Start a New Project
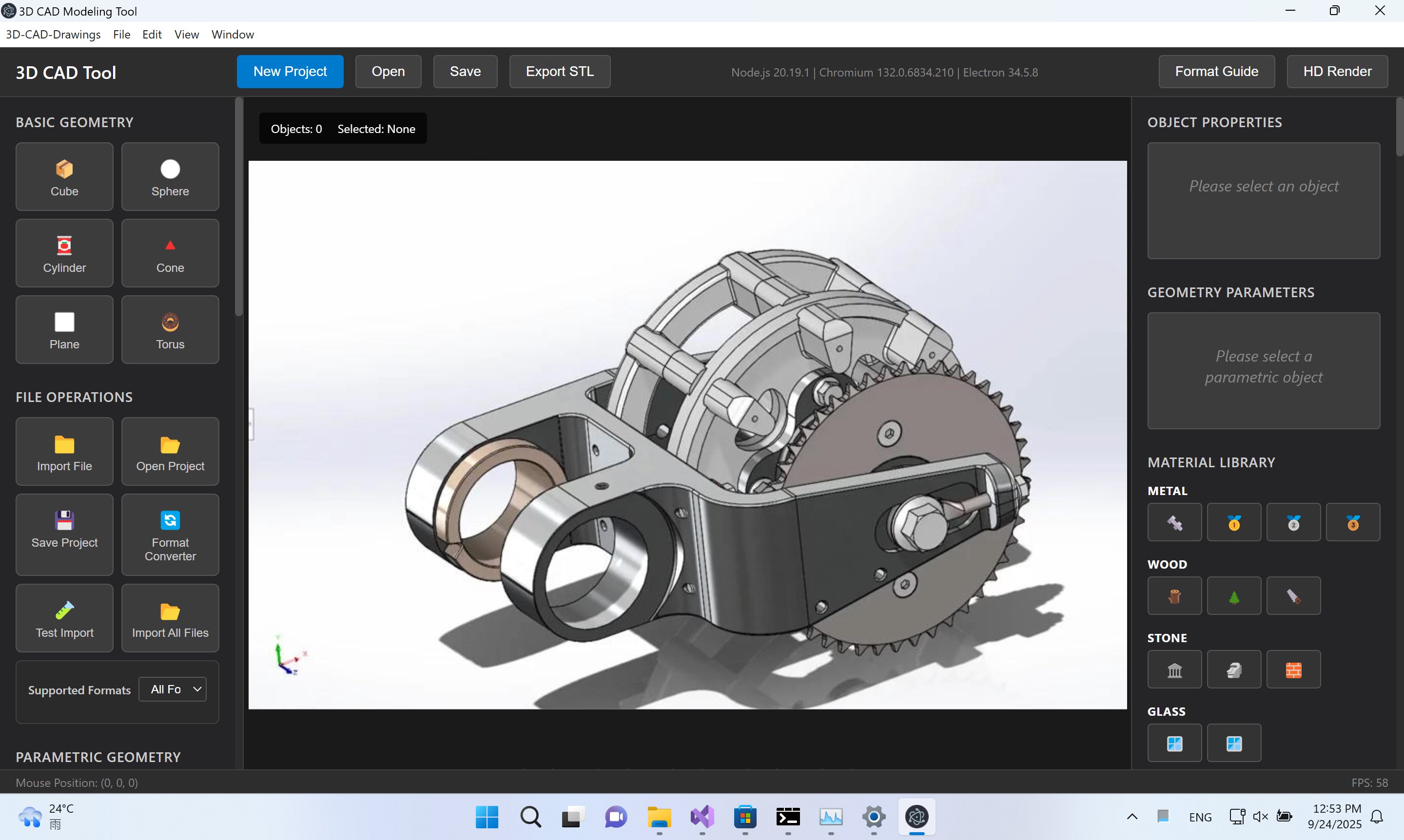The height and width of the screenshot is (840, 1404). coord(291,71)
